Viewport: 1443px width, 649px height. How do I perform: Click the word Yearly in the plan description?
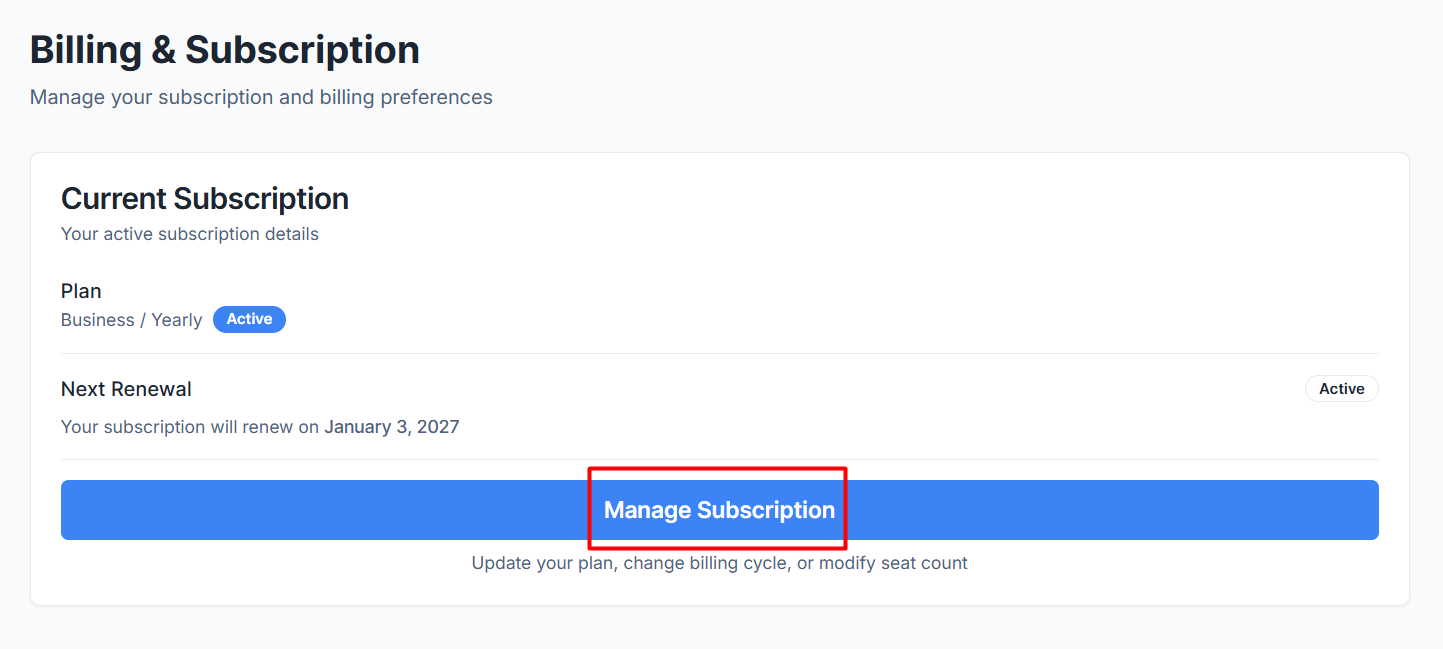[x=177, y=320]
